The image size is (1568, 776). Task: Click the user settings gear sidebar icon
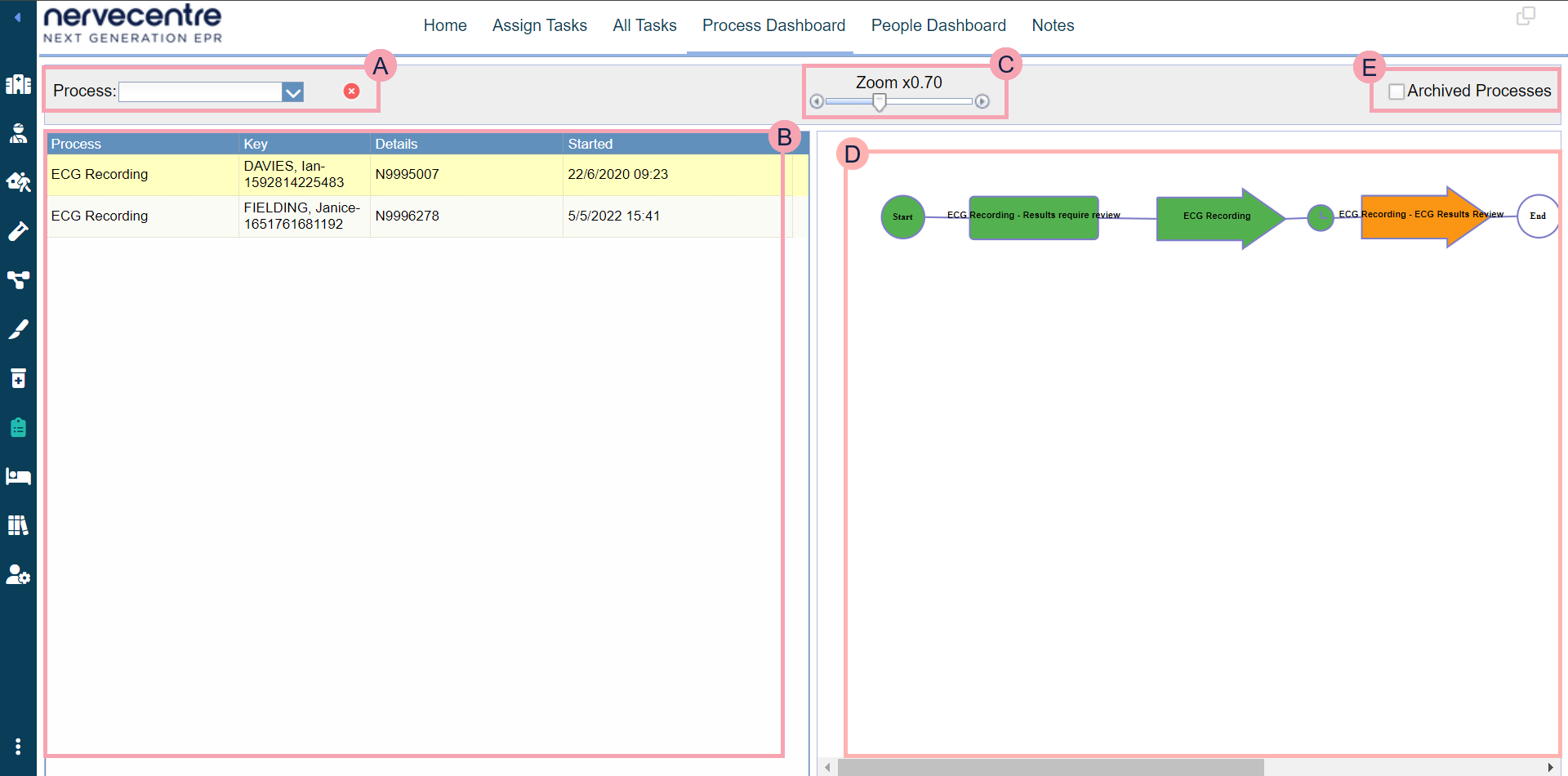tap(18, 575)
